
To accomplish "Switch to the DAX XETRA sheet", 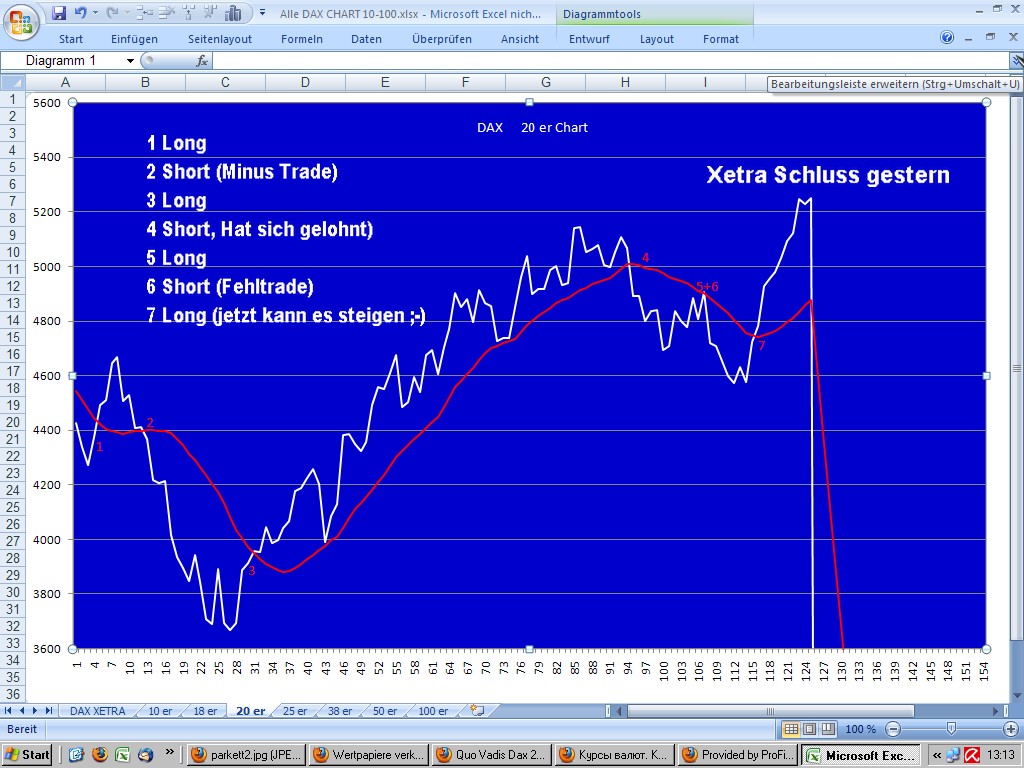I will [x=97, y=711].
